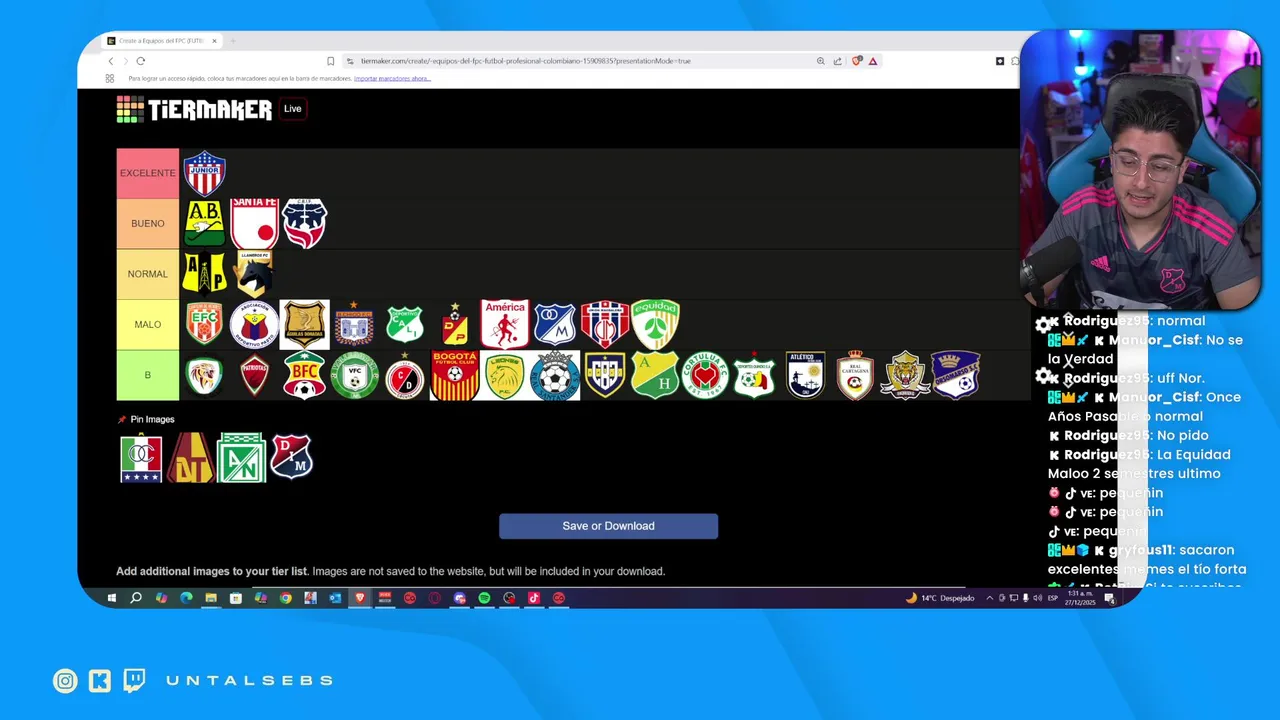
Task: Click the Live badge beside TierMaker logo
Action: [292, 109]
